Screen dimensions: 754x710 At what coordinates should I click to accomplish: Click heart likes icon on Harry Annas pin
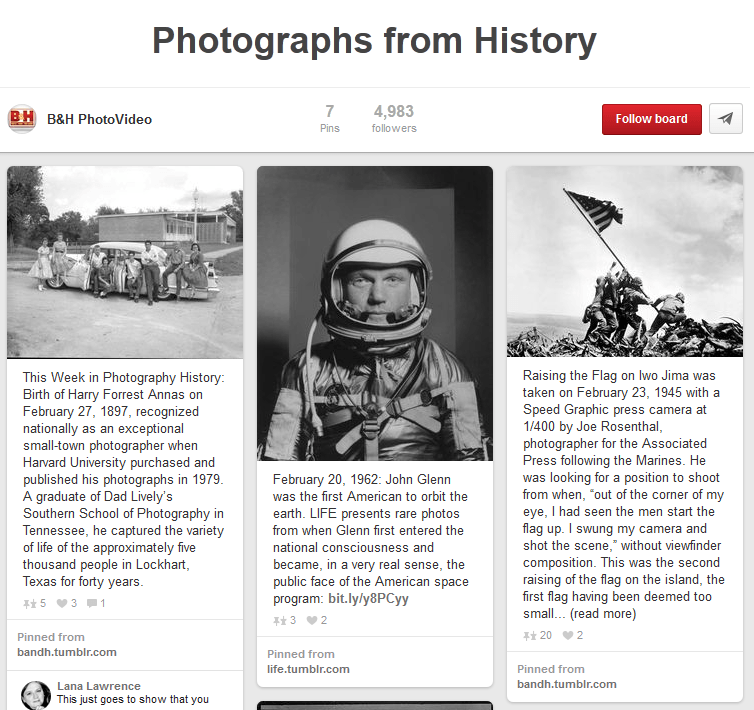(62, 603)
